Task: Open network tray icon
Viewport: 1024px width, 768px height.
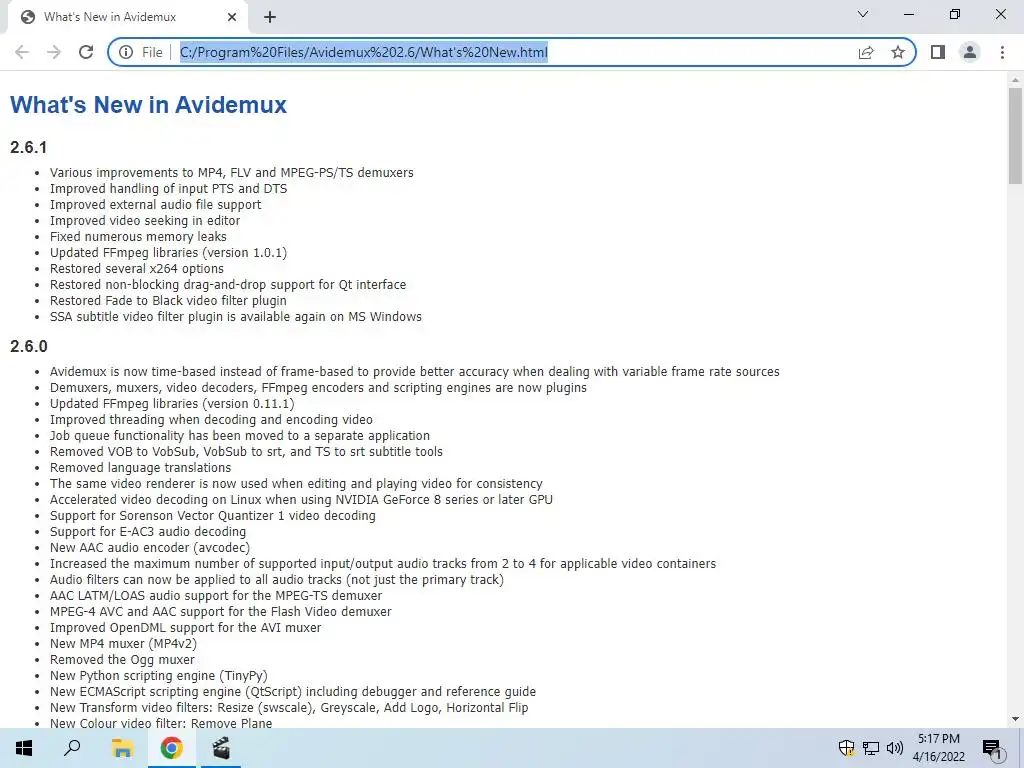Action: 871,748
